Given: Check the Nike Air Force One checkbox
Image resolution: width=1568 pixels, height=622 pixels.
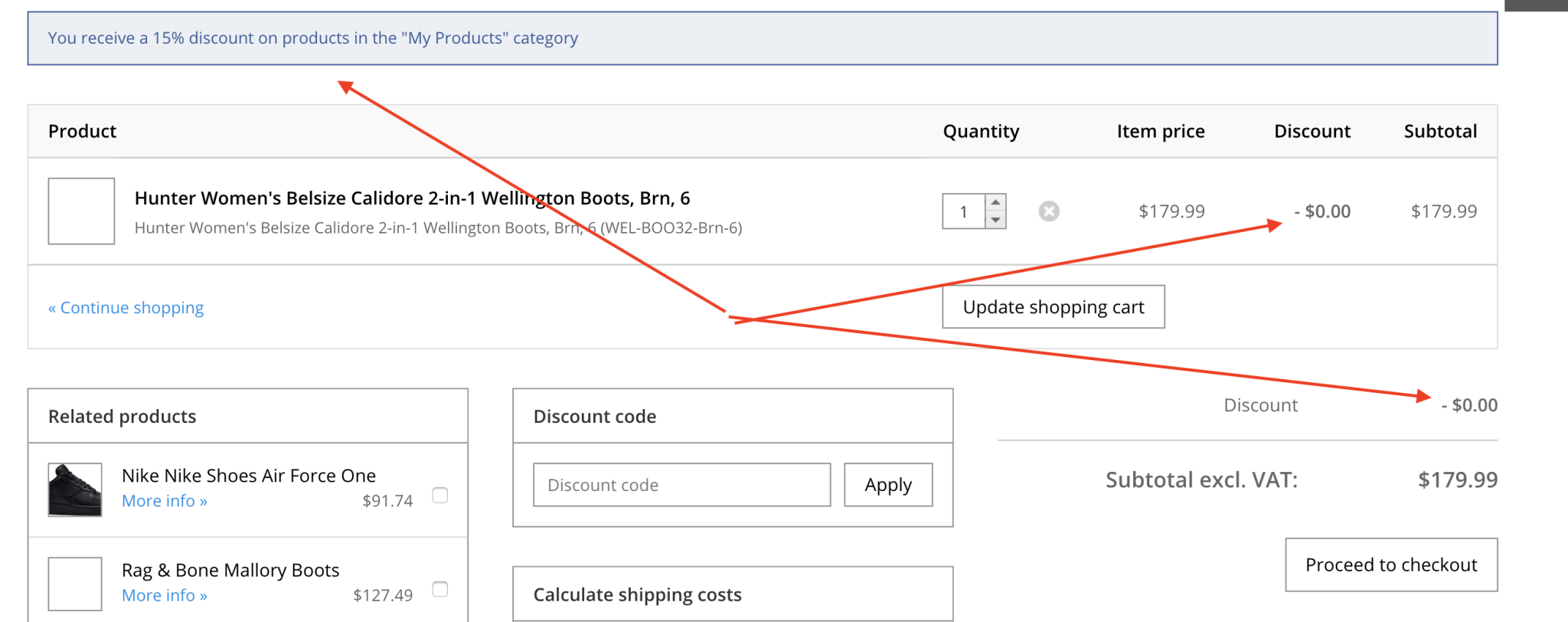Looking at the screenshot, I should click(x=440, y=496).
